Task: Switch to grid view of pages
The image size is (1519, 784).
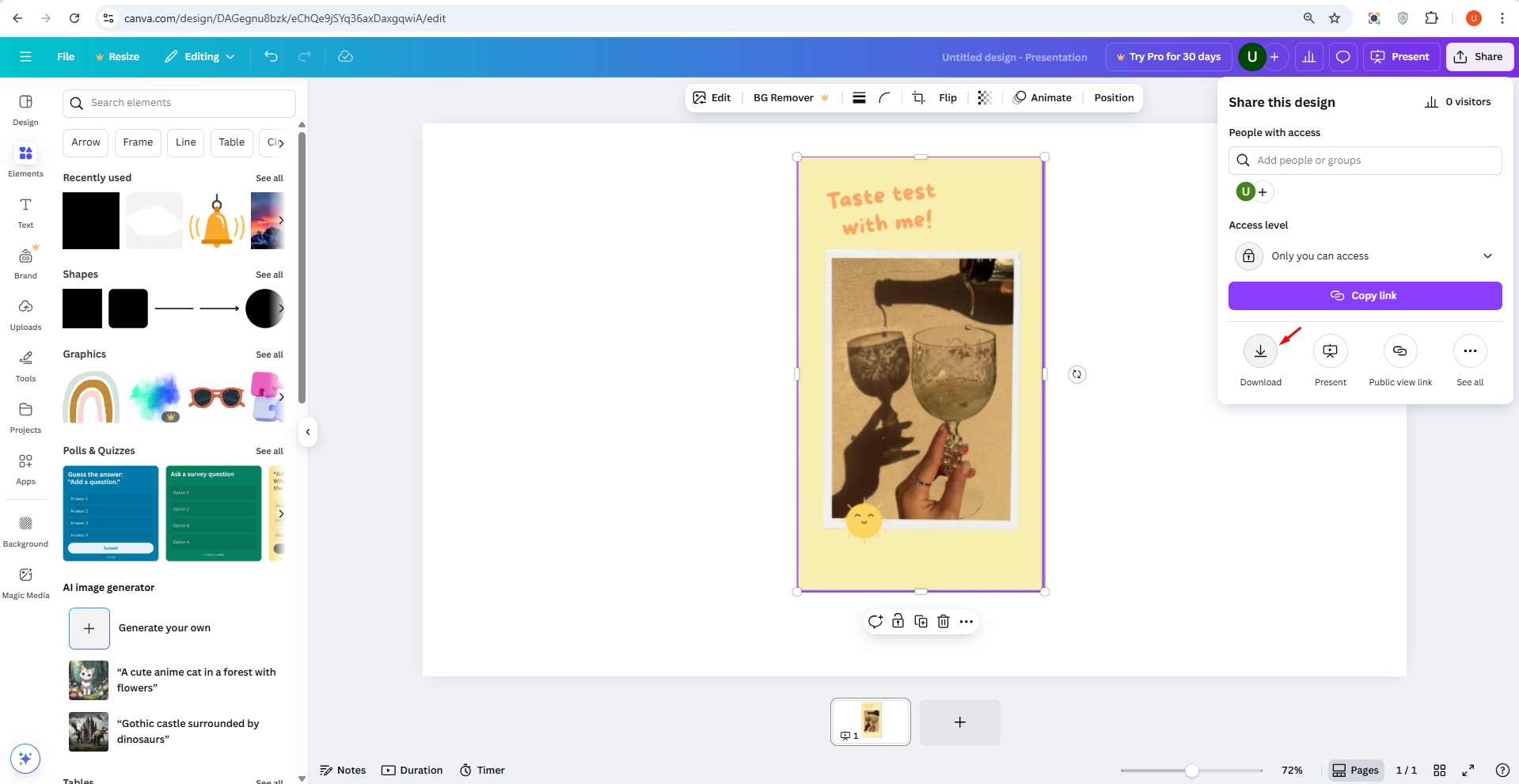Action: pos(1440,770)
